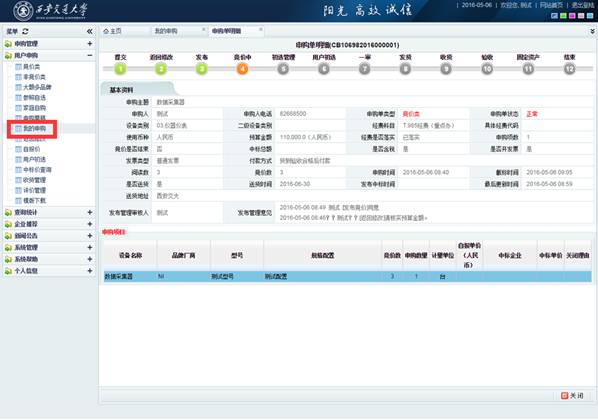Select the 申购单明细 tab
This screenshot has width=598, height=420.
(226, 31)
